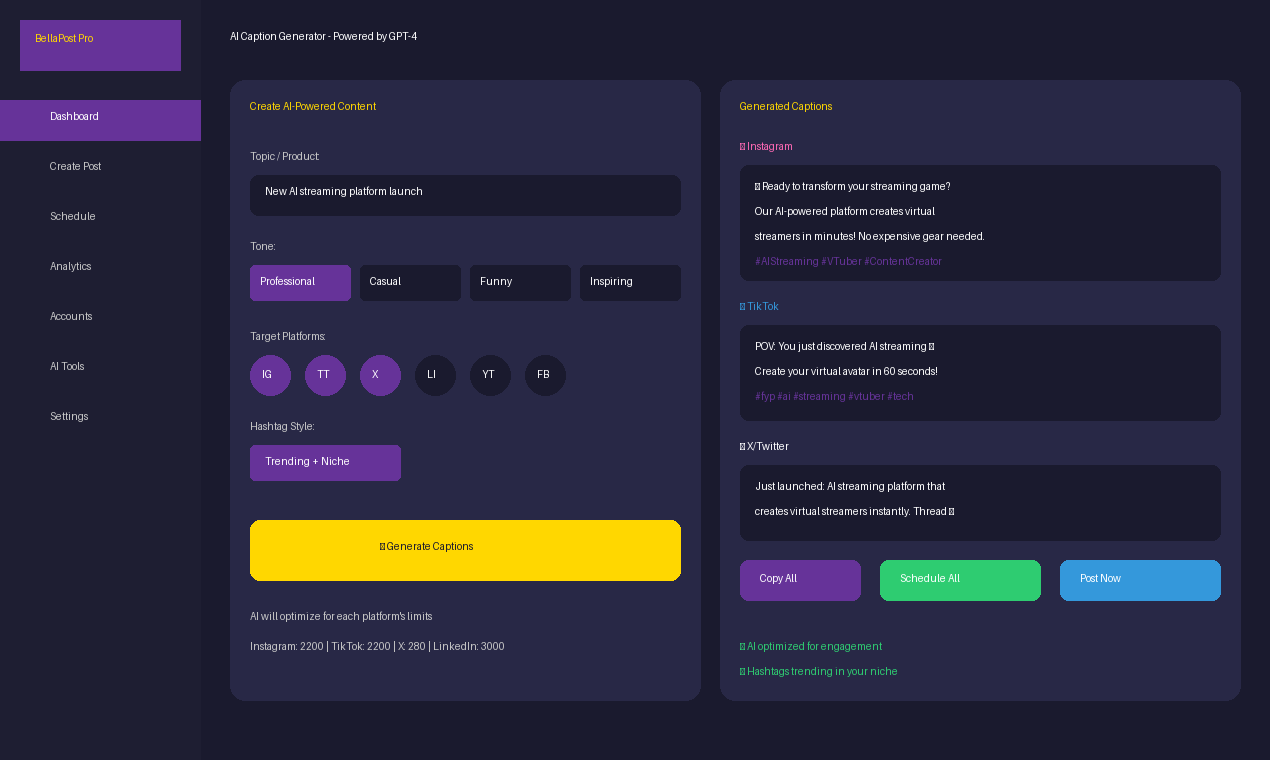Click the Copy All button
The height and width of the screenshot is (760, 1270).
pyautogui.click(x=800, y=580)
